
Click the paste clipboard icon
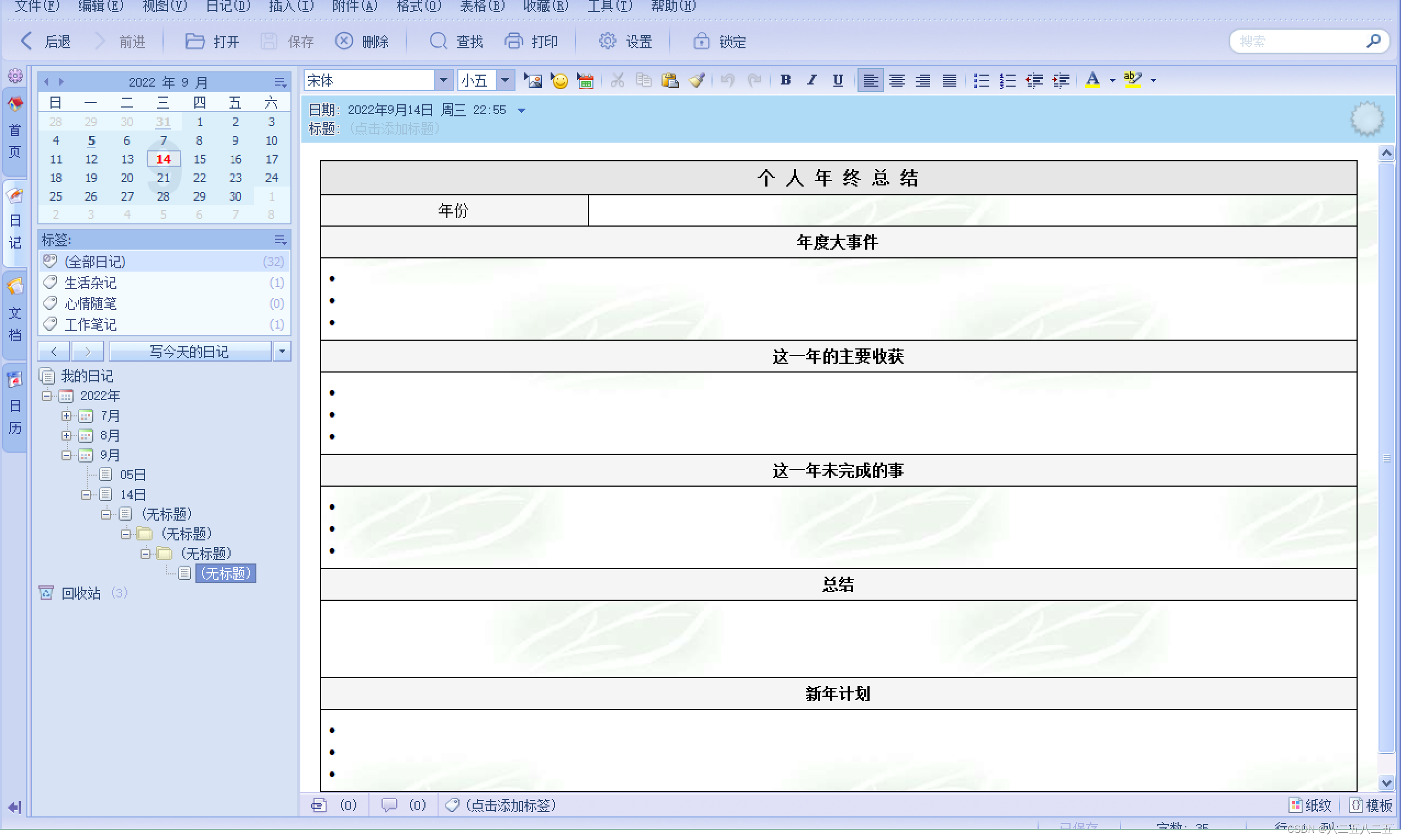click(x=670, y=80)
